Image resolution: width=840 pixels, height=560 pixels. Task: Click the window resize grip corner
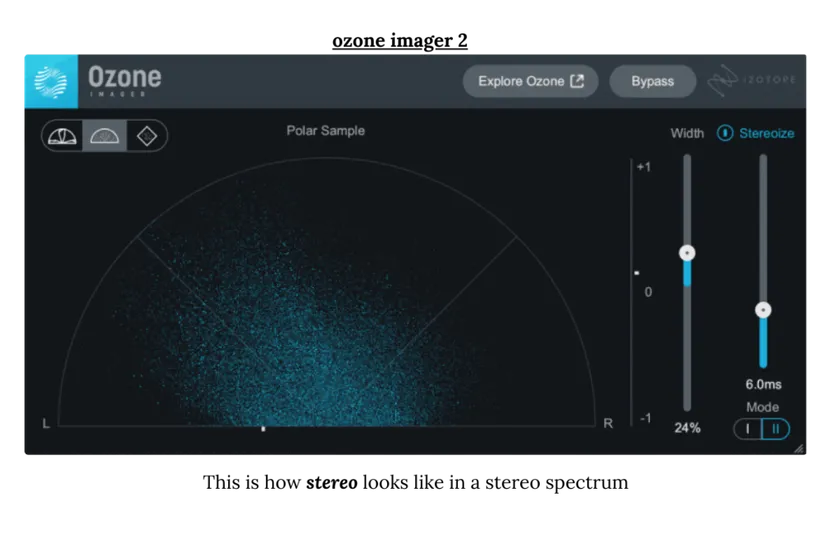799,449
